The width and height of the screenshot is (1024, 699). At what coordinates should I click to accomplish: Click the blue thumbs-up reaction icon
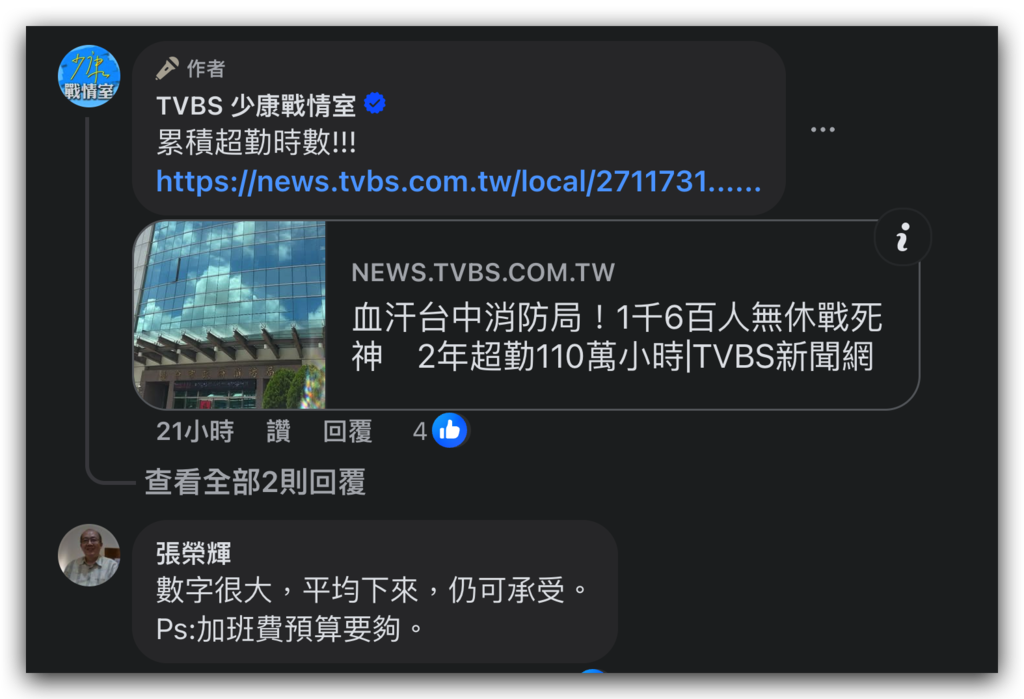point(449,431)
